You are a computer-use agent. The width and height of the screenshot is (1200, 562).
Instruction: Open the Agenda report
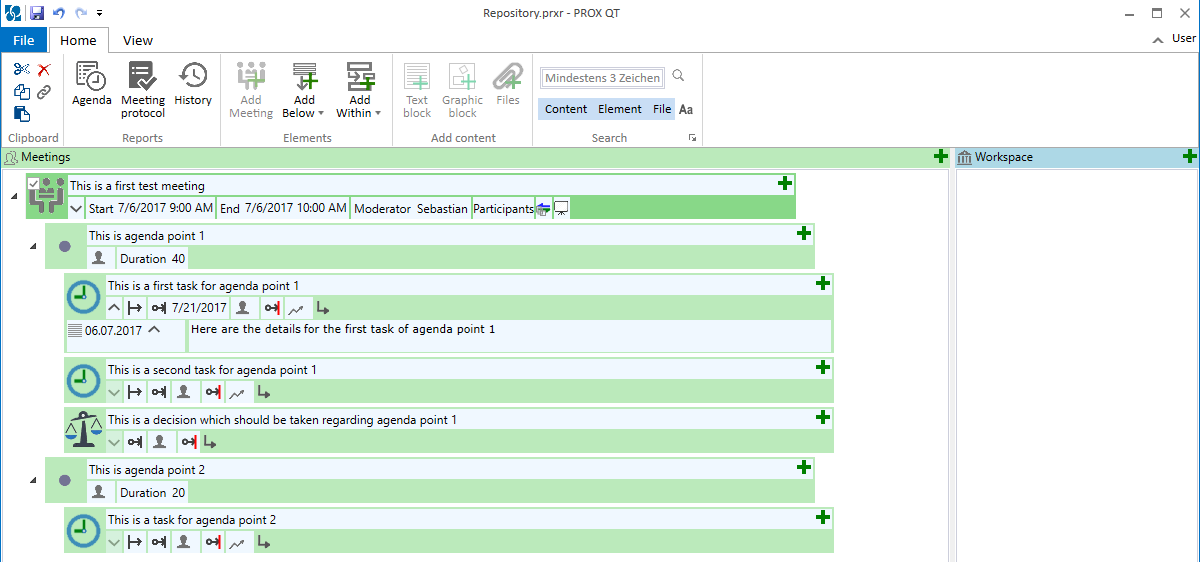coord(92,84)
